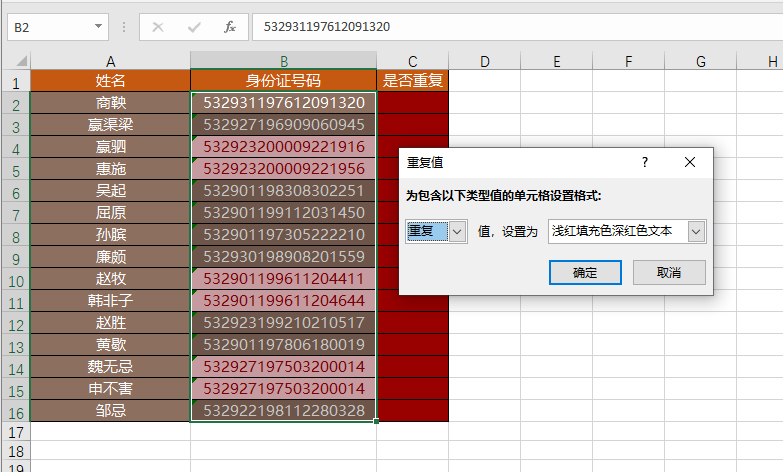Screen dimensions: 783x472
Task: Select row 1 header
Action: coord(16,81)
